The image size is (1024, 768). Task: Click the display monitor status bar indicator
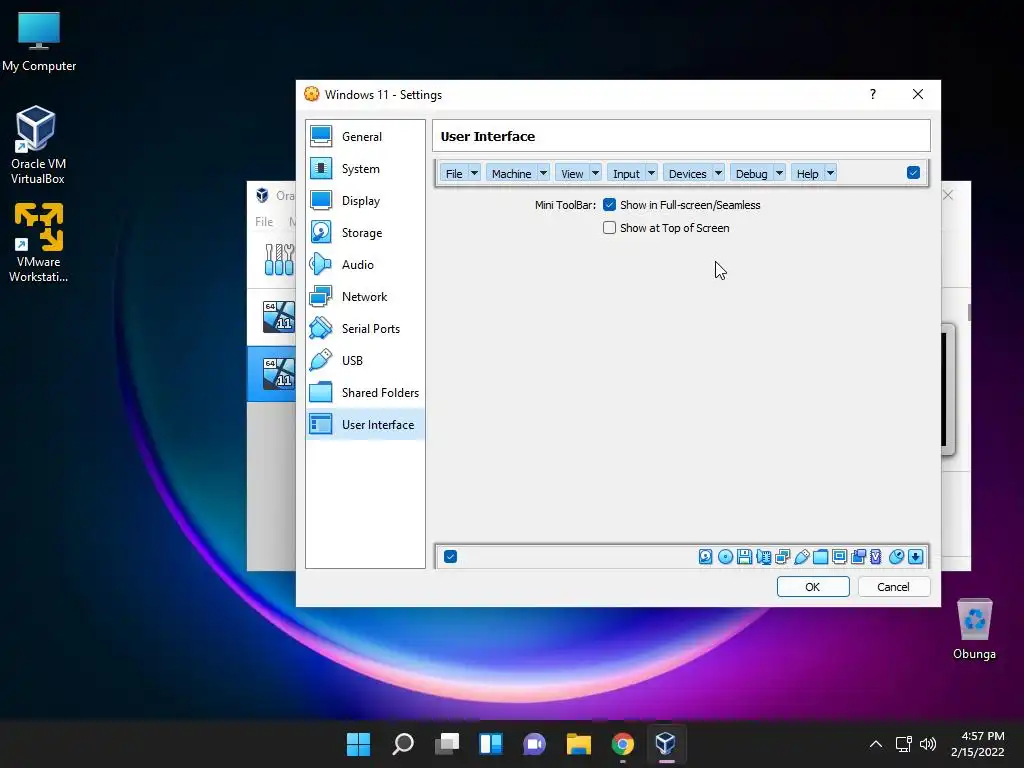pyautogui.click(x=839, y=556)
